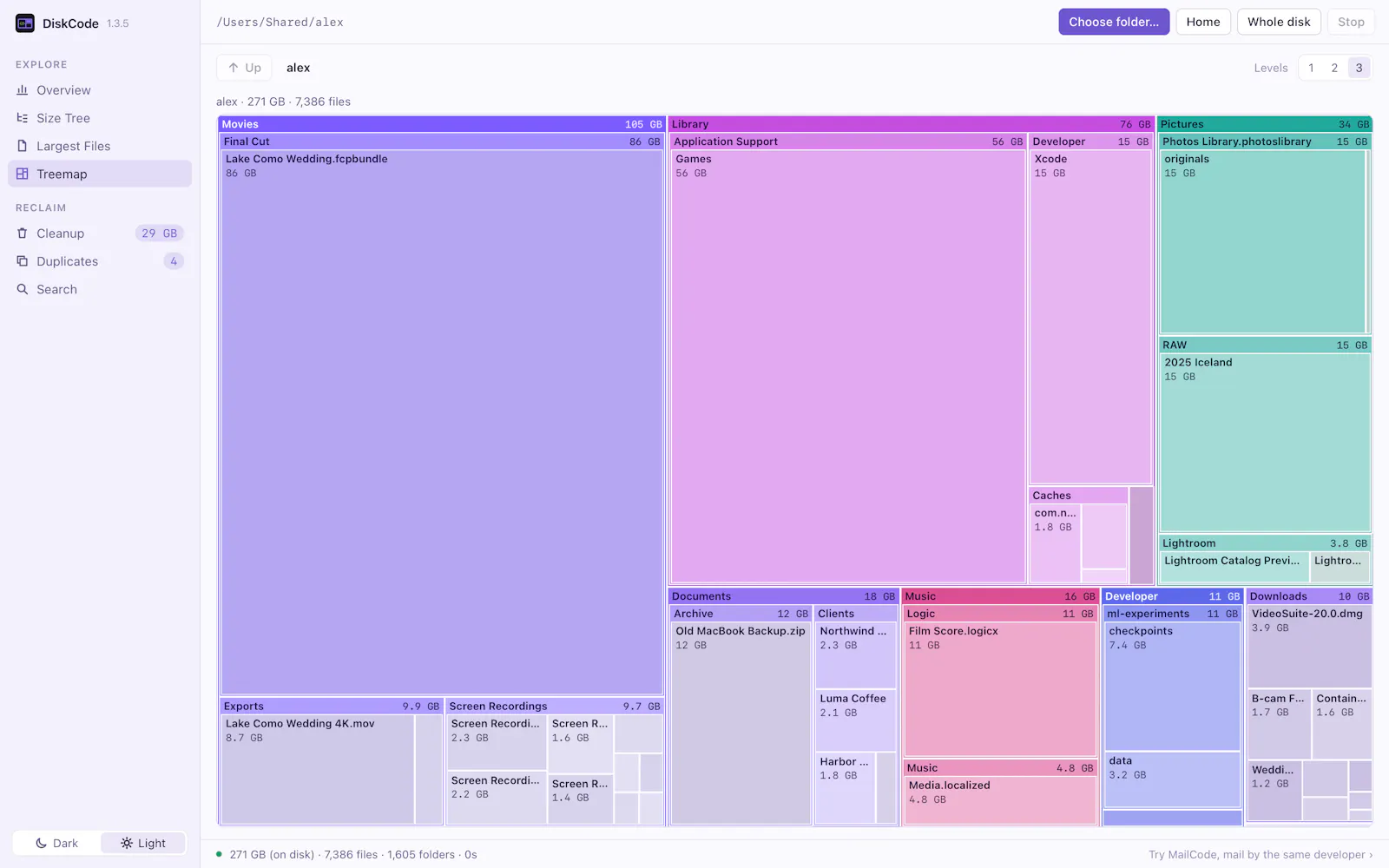
Task: Open the Duplicates section
Action: (x=100, y=261)
